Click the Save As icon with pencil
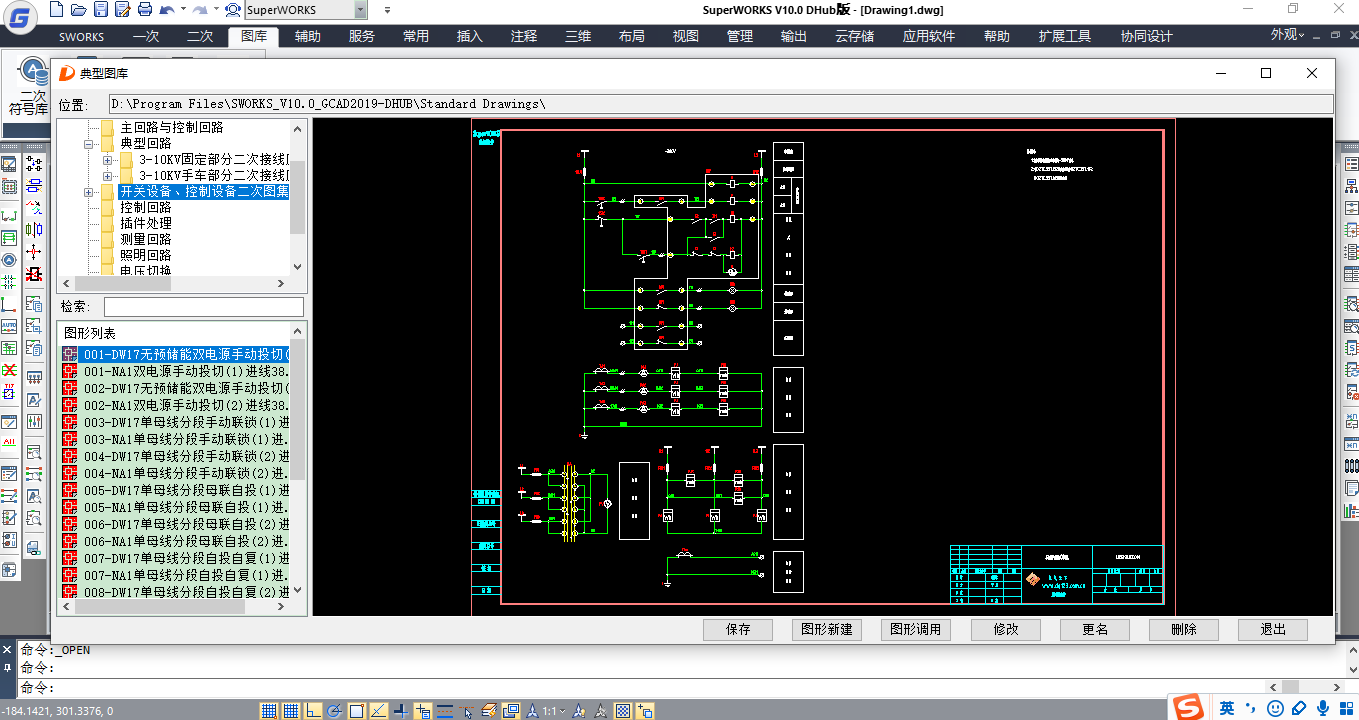This screenshot has height=720, width=1359. point(122,10)
